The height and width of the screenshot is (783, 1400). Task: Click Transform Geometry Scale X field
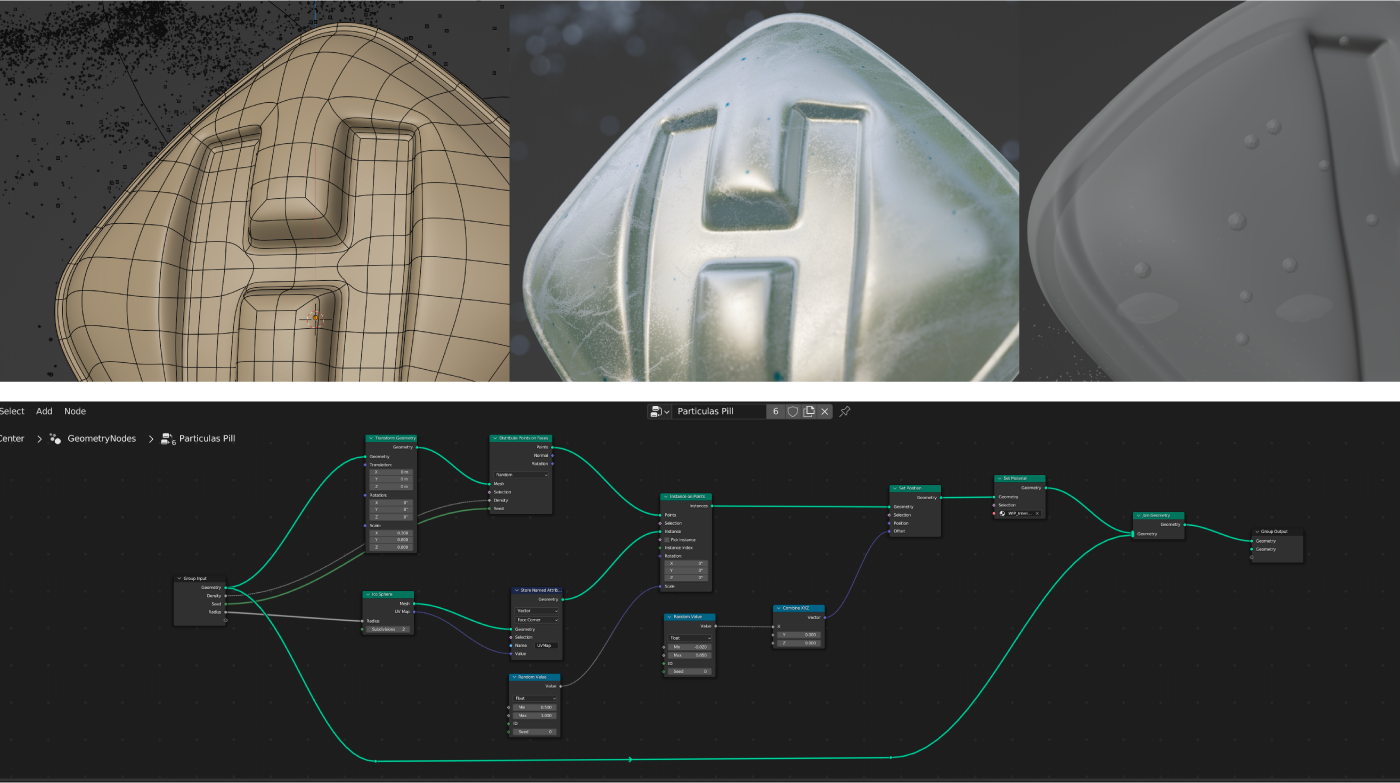[391, 533]
